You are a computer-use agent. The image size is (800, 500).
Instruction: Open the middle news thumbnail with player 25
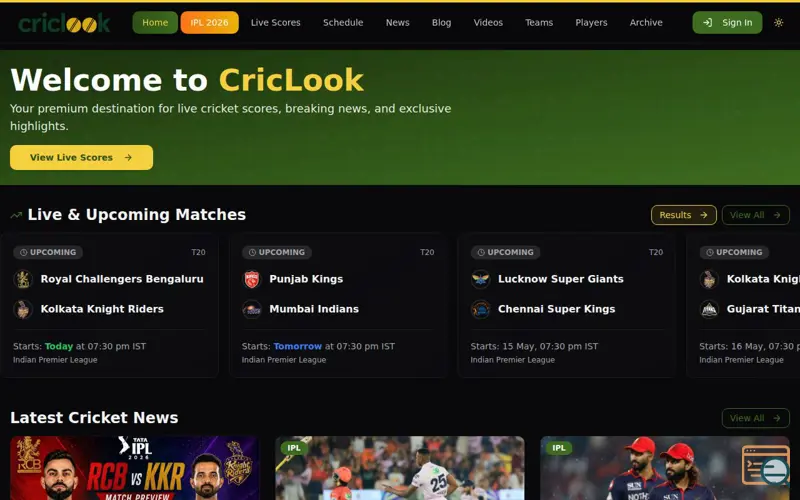point(399,468)
